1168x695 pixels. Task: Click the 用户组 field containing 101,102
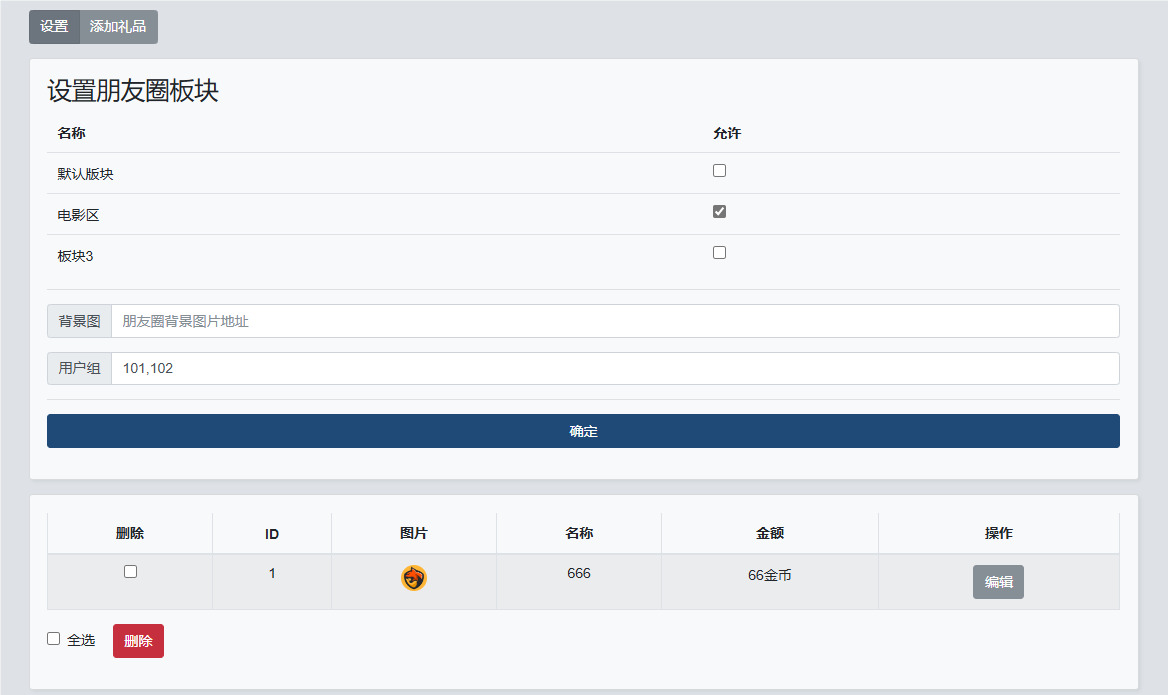tap(614, 368)
